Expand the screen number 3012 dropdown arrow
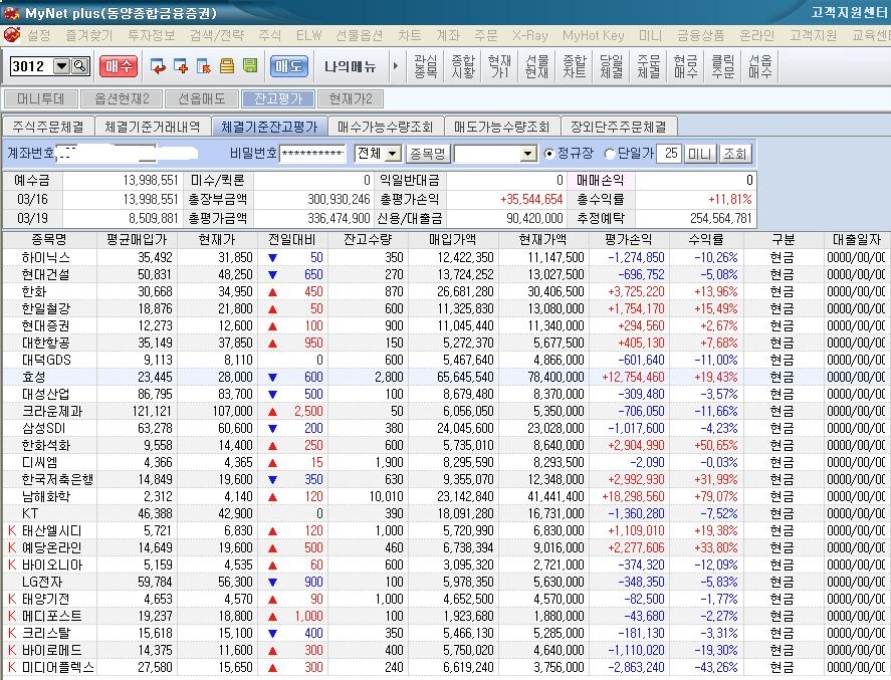Viewport: 891px width, 680px height. [61, 66]
